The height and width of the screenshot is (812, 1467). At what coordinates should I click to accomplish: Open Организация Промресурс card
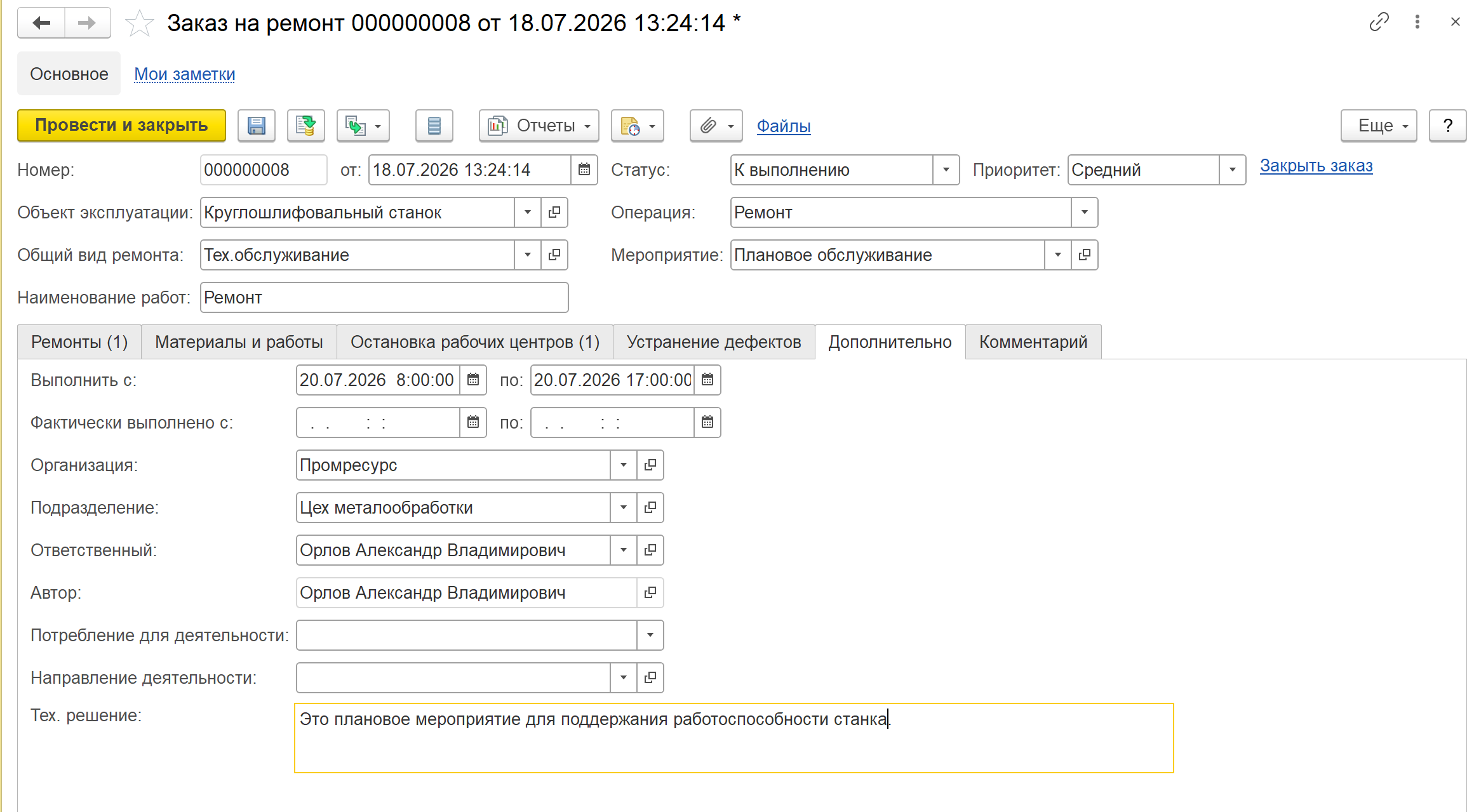650,465
